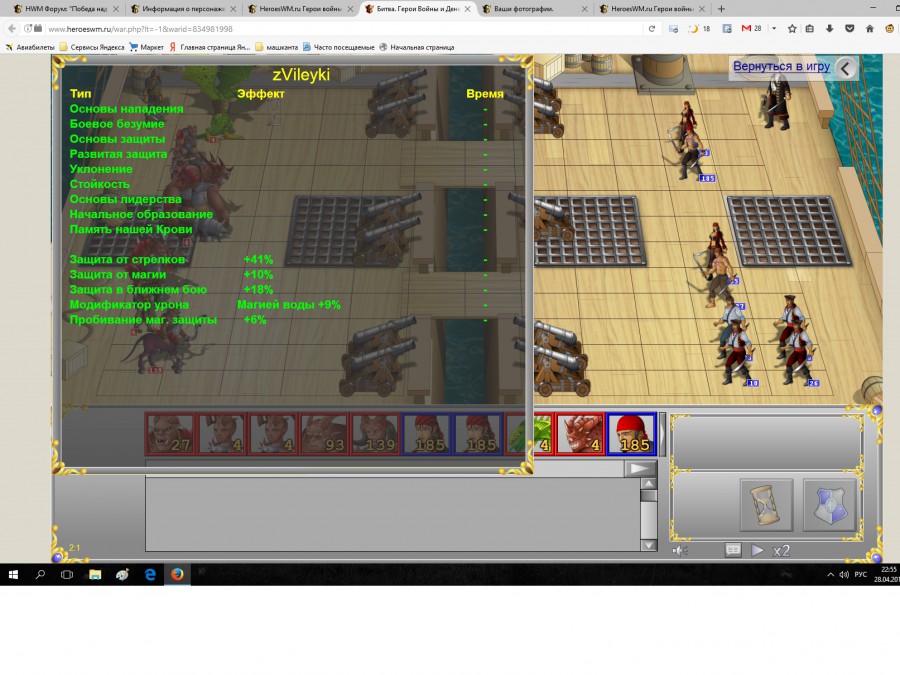The height and width of the screenshot is (675, 900).
Task: Select the queue portrait numbered 139
Action: (x=375, y=434)
